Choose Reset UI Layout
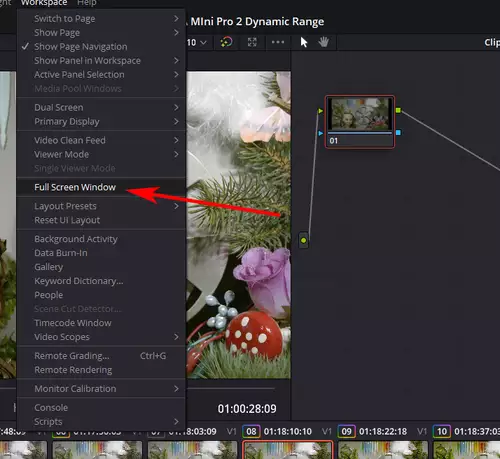 click(101, 220)
